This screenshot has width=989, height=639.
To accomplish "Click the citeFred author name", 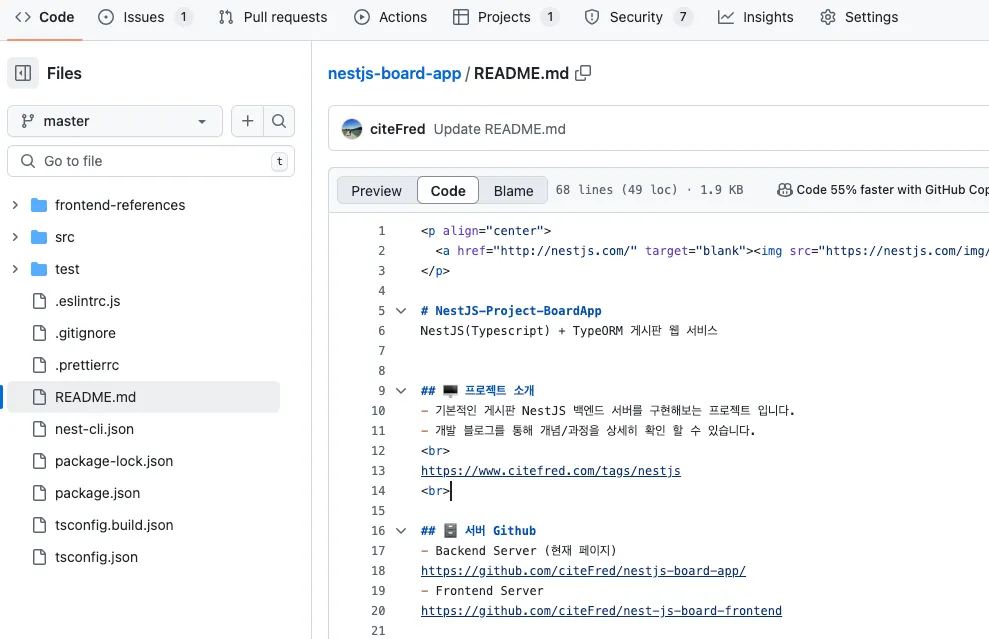I will pos(397,129).
